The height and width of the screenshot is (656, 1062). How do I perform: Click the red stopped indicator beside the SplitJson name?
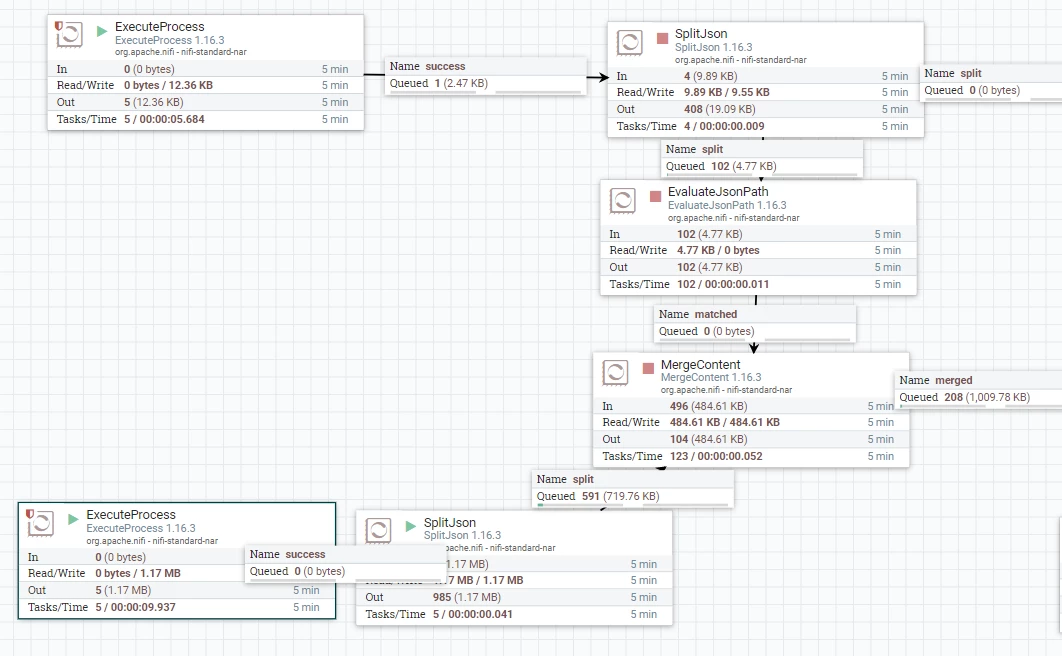[x=662, y=38]
